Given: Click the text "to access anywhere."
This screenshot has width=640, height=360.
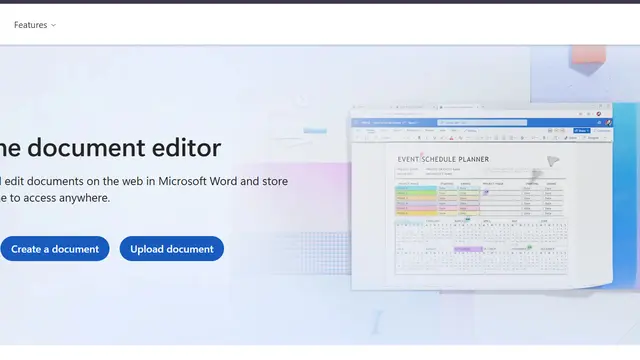Looking at the screenshot, I should point(60,198).
